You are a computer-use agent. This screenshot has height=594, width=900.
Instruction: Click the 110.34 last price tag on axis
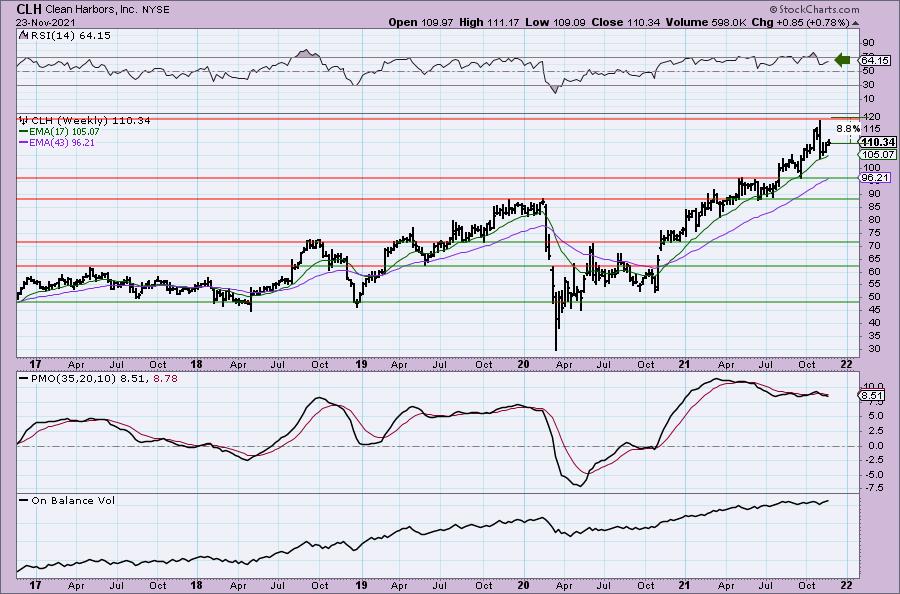click(x=878, y=142)
